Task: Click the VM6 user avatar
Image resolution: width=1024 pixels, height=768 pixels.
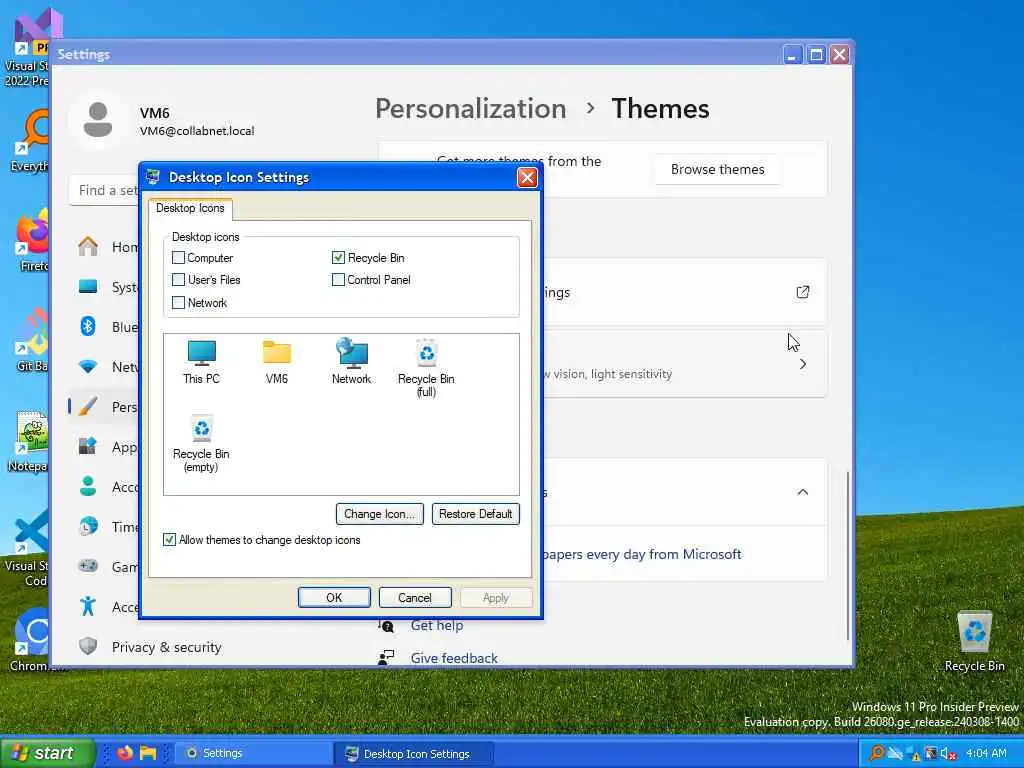Action: 98,120
